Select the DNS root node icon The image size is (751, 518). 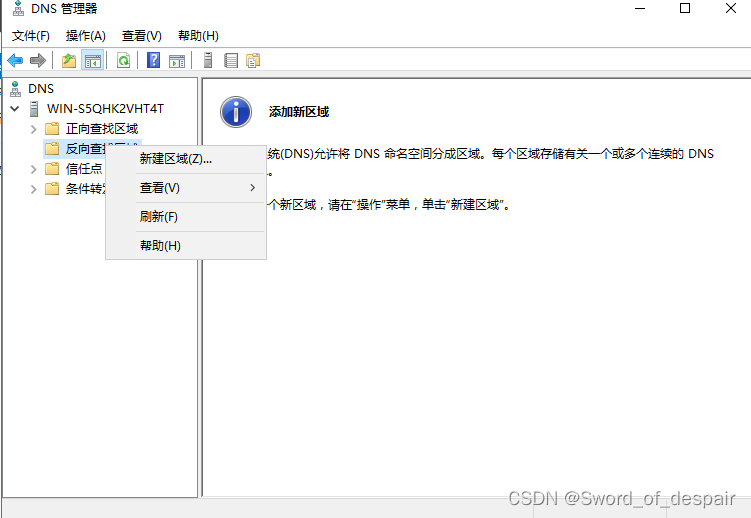point(15,89)
